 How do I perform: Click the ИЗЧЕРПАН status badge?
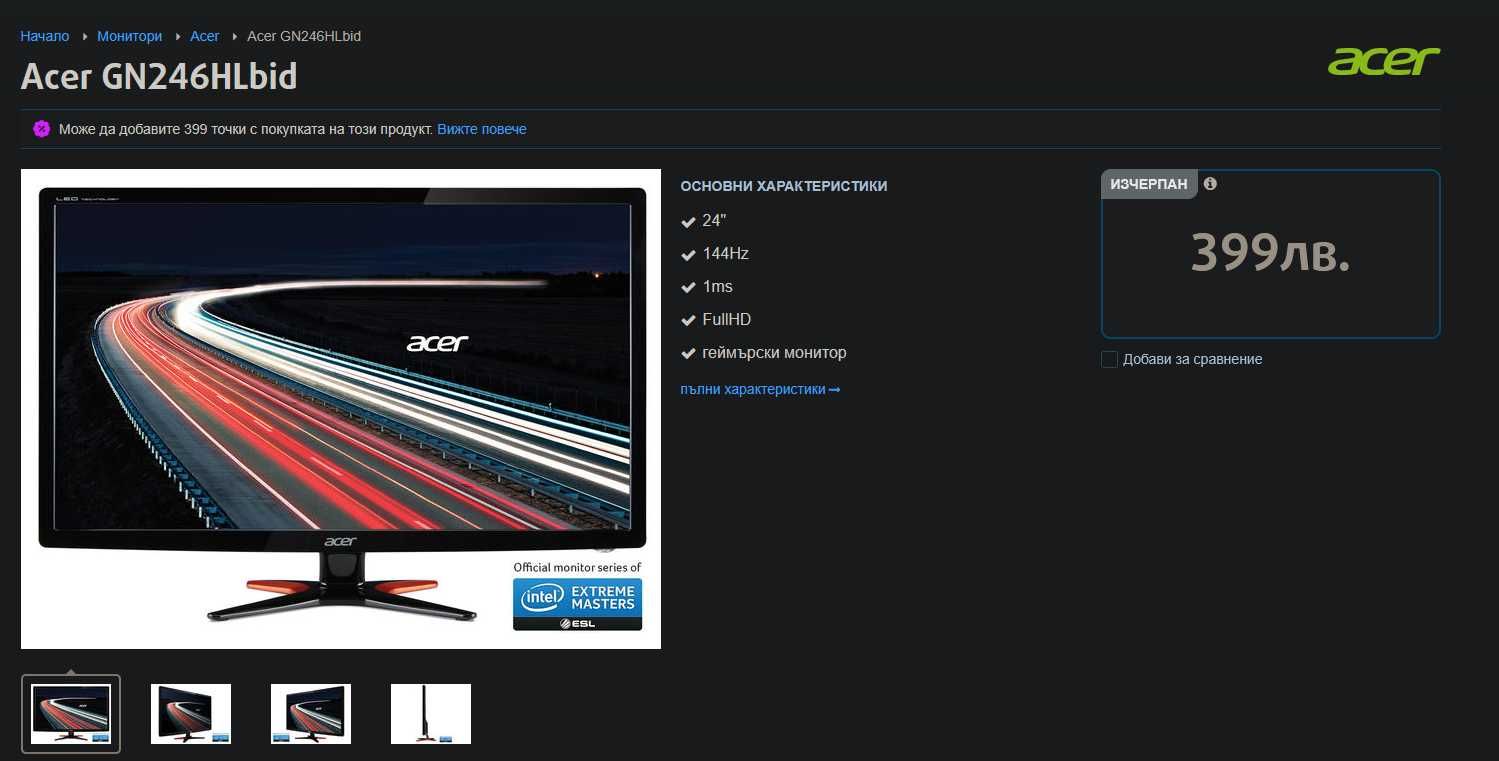[1149, 184]
